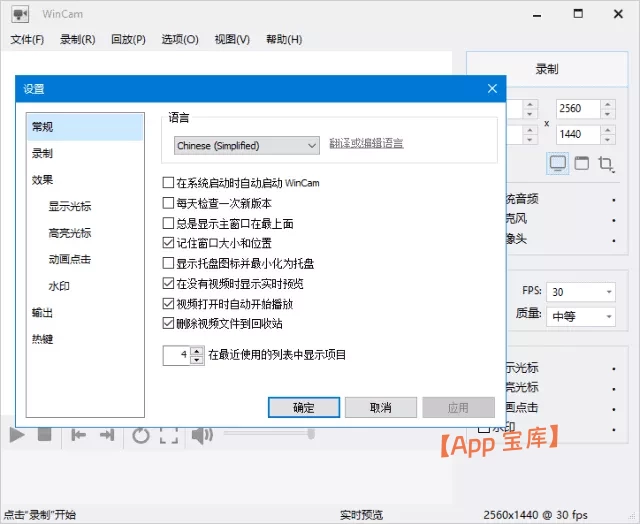The image size is (640, 524).
Task: Click the 2560x1440 @ 30 fps status text
Action: [x=535, y=515]
